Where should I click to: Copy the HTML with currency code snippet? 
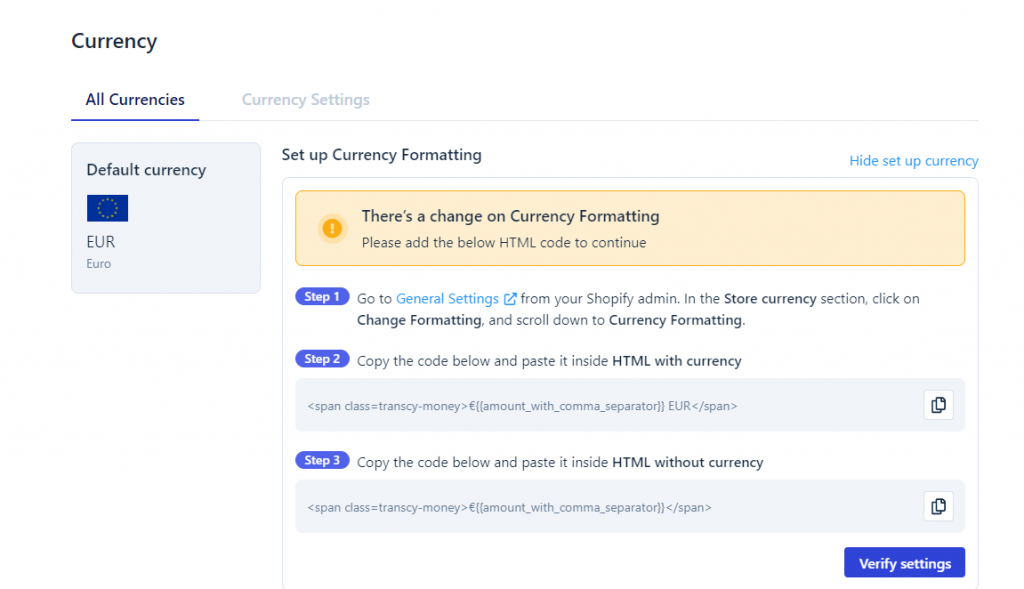[x=938, y=404]
